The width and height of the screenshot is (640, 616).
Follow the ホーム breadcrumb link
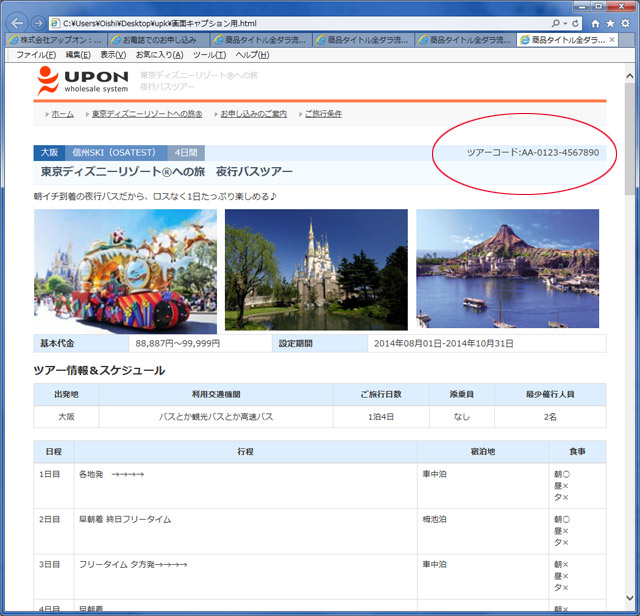(62, 114)
